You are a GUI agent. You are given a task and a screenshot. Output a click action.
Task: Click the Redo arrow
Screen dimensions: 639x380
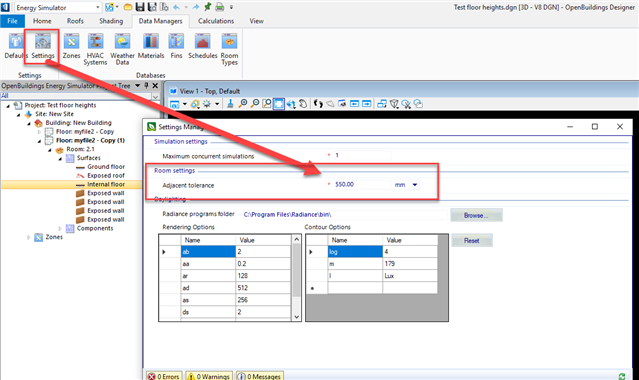point(196,7)
